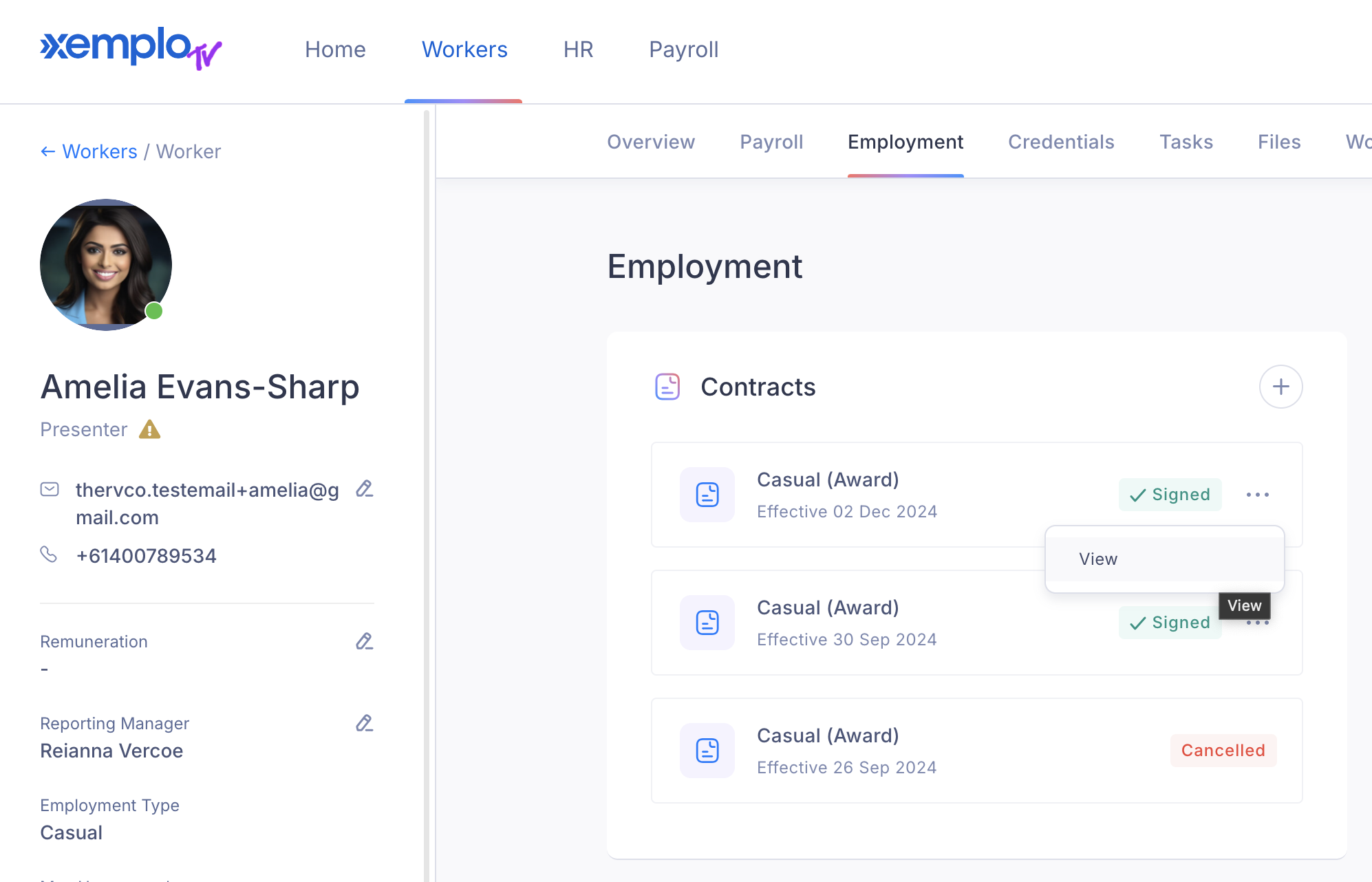Open the Home navigation item

(x=335, y=50)
